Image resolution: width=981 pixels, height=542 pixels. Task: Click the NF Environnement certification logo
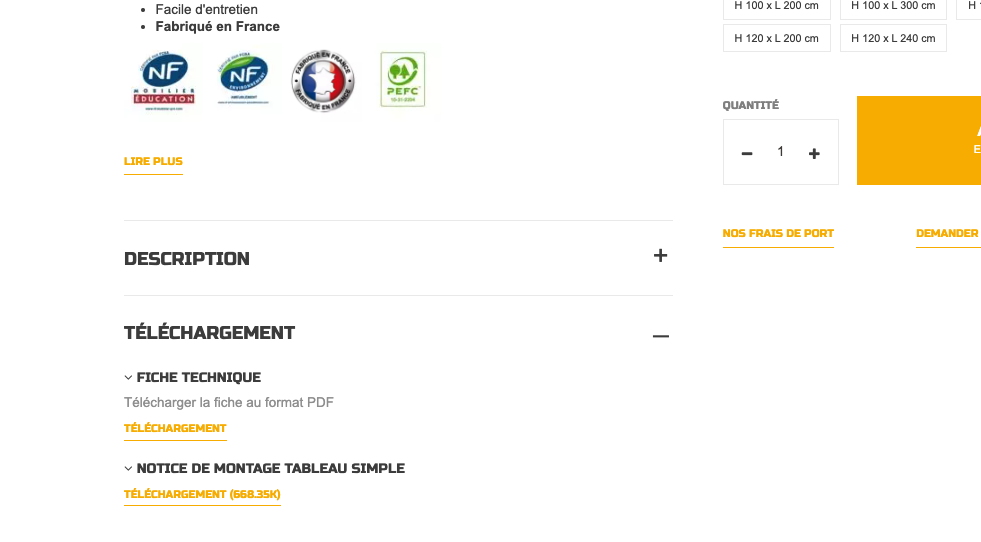[243, 80]
